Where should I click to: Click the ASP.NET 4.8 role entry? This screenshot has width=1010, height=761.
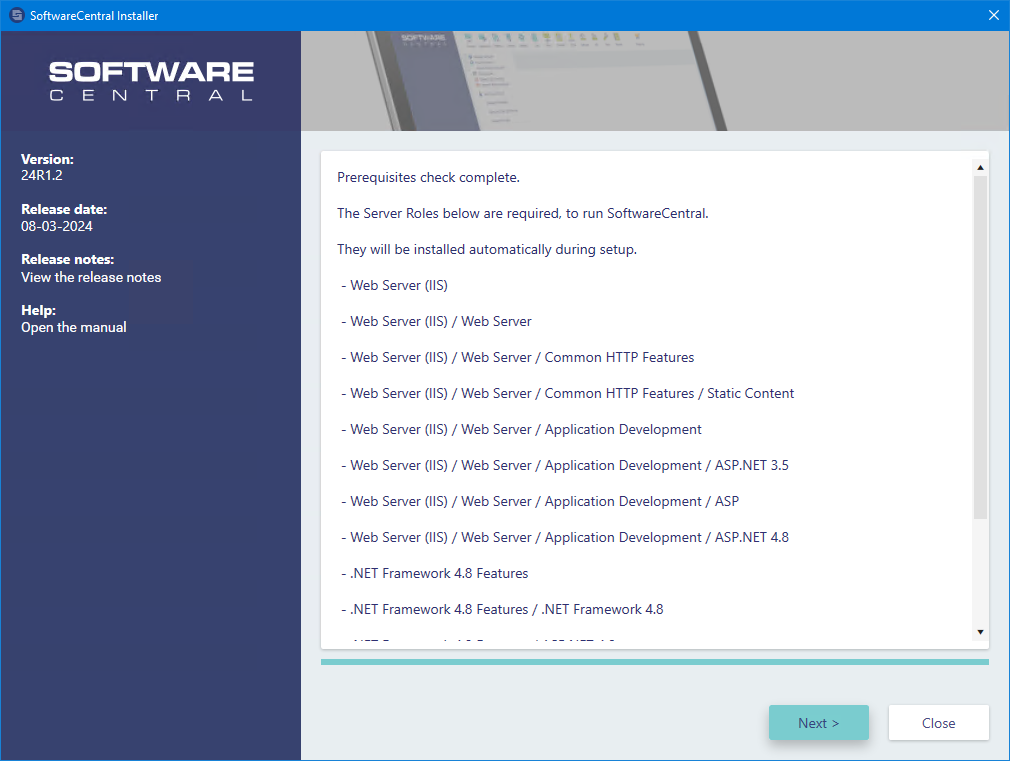[569, 538]
